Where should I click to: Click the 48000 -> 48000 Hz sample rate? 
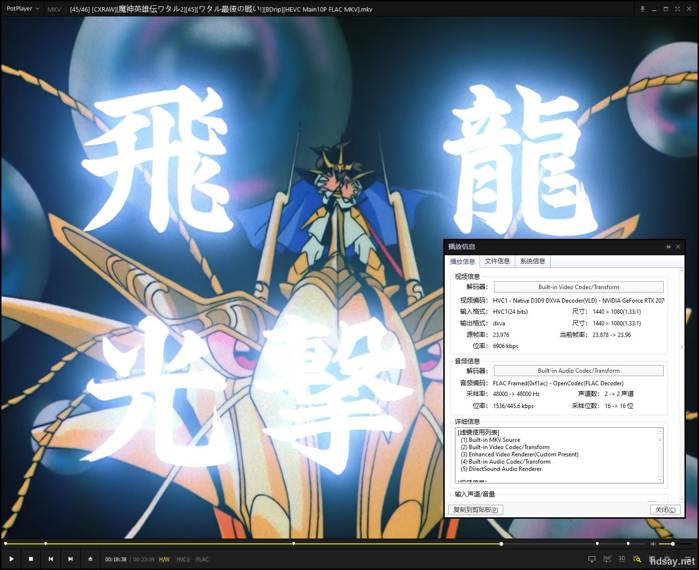pos(516,394)
